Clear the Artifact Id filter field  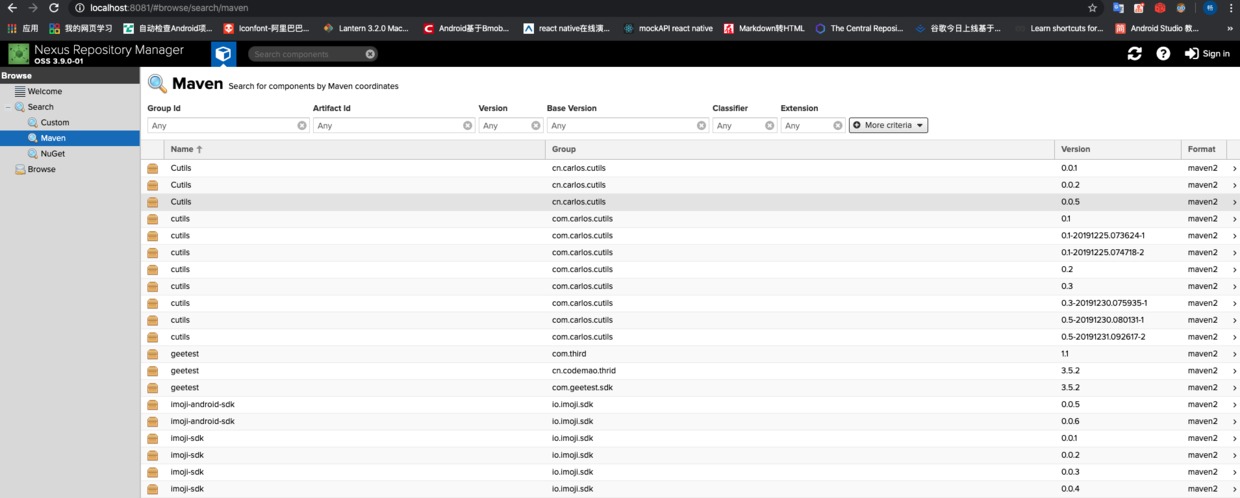click(467, 126)
